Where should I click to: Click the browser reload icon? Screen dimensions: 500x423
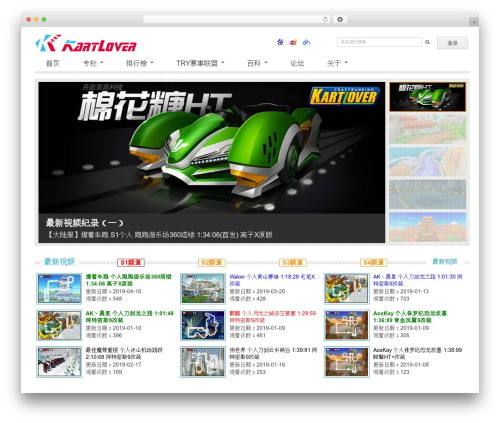coord(325,20)
